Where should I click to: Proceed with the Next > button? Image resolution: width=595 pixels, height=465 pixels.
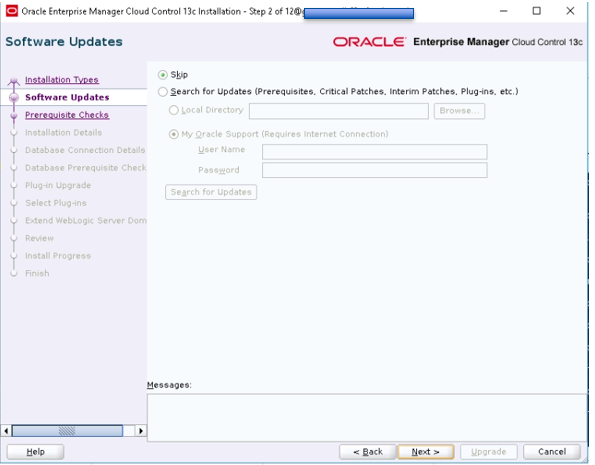[425, 452]
